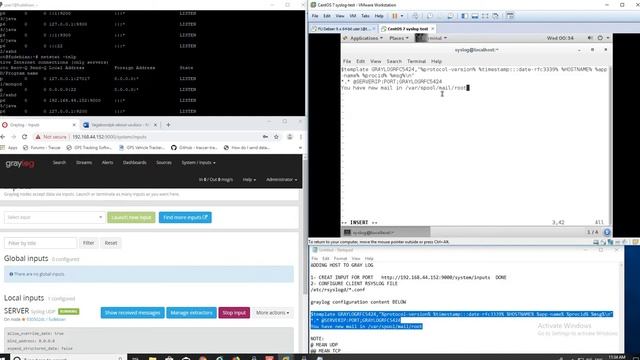Open Terminal window Search menu in CentOS

tap(394, 61)
